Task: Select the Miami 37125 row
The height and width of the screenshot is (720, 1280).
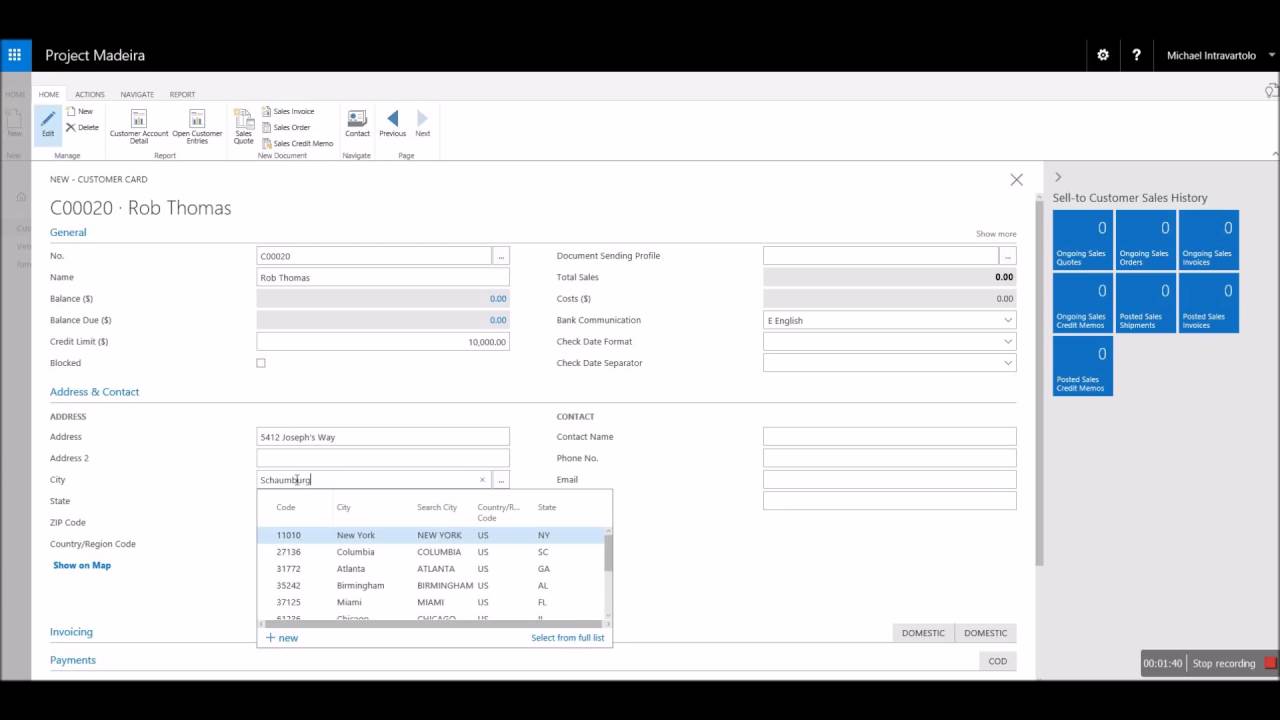Action: click(431, 602)
